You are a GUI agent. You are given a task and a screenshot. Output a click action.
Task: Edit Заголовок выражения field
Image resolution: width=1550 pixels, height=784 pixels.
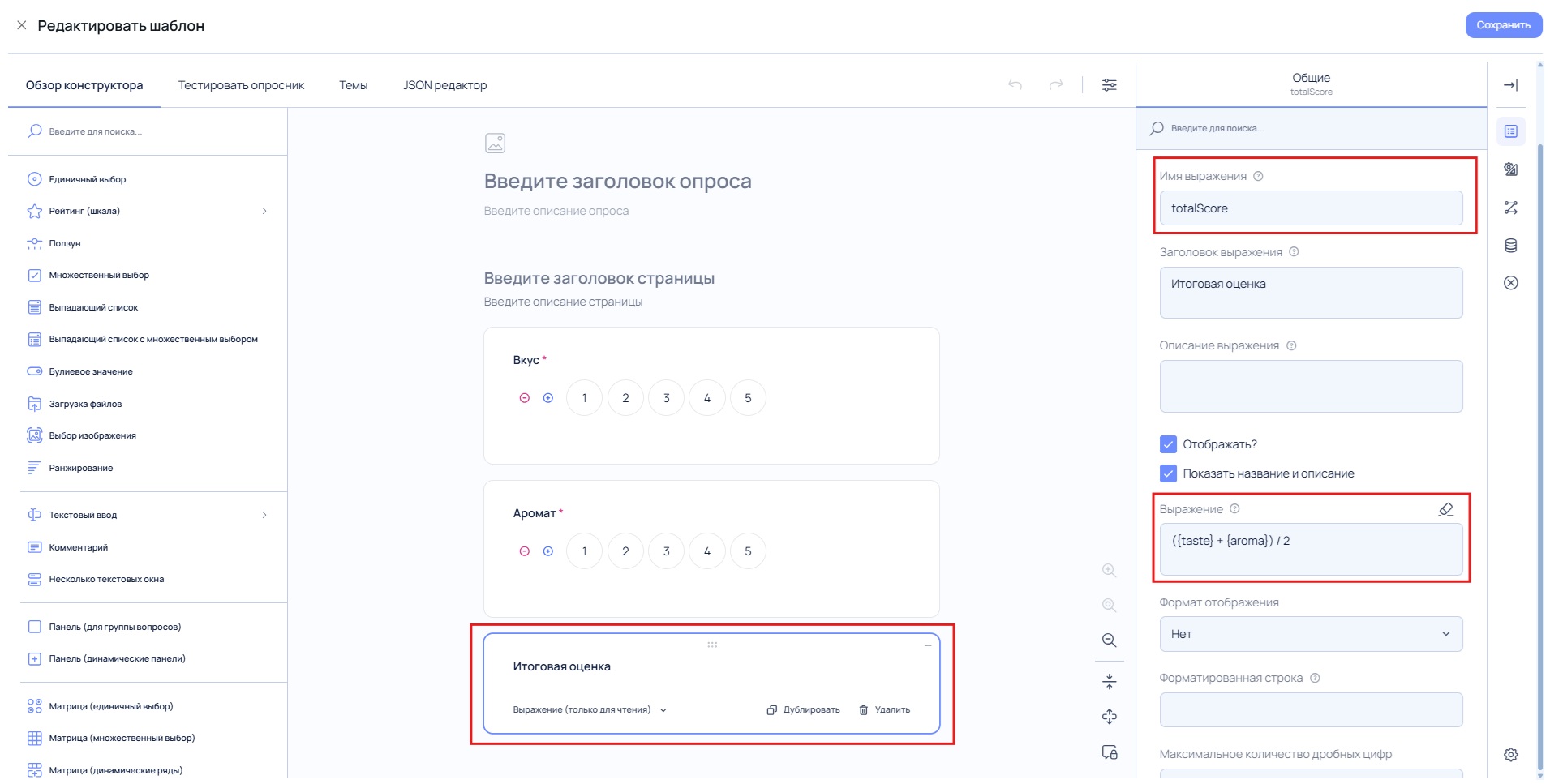pyautogui.click(x=1311, y=293)
